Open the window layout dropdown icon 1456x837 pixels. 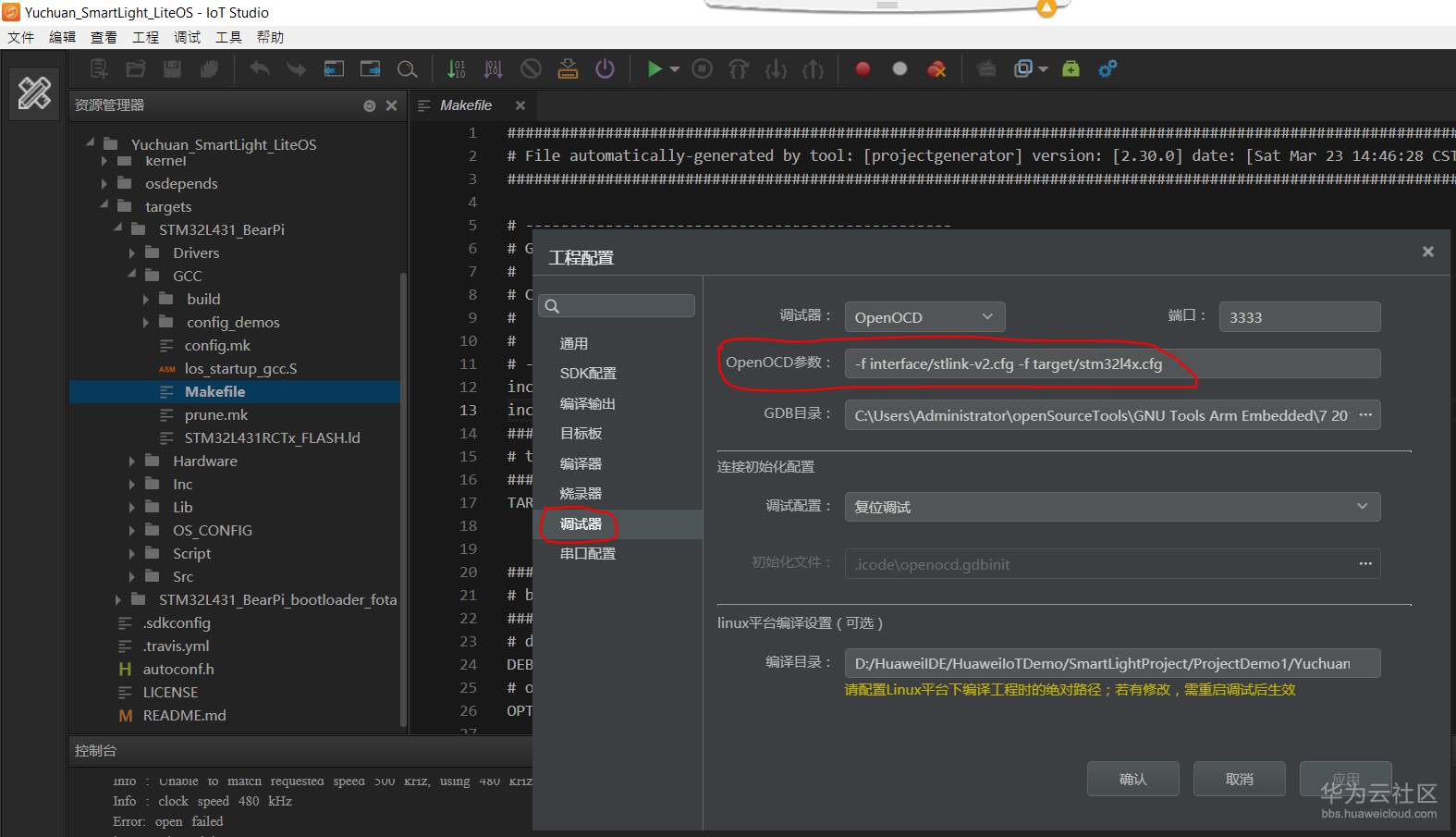(x=1030, y=68)
